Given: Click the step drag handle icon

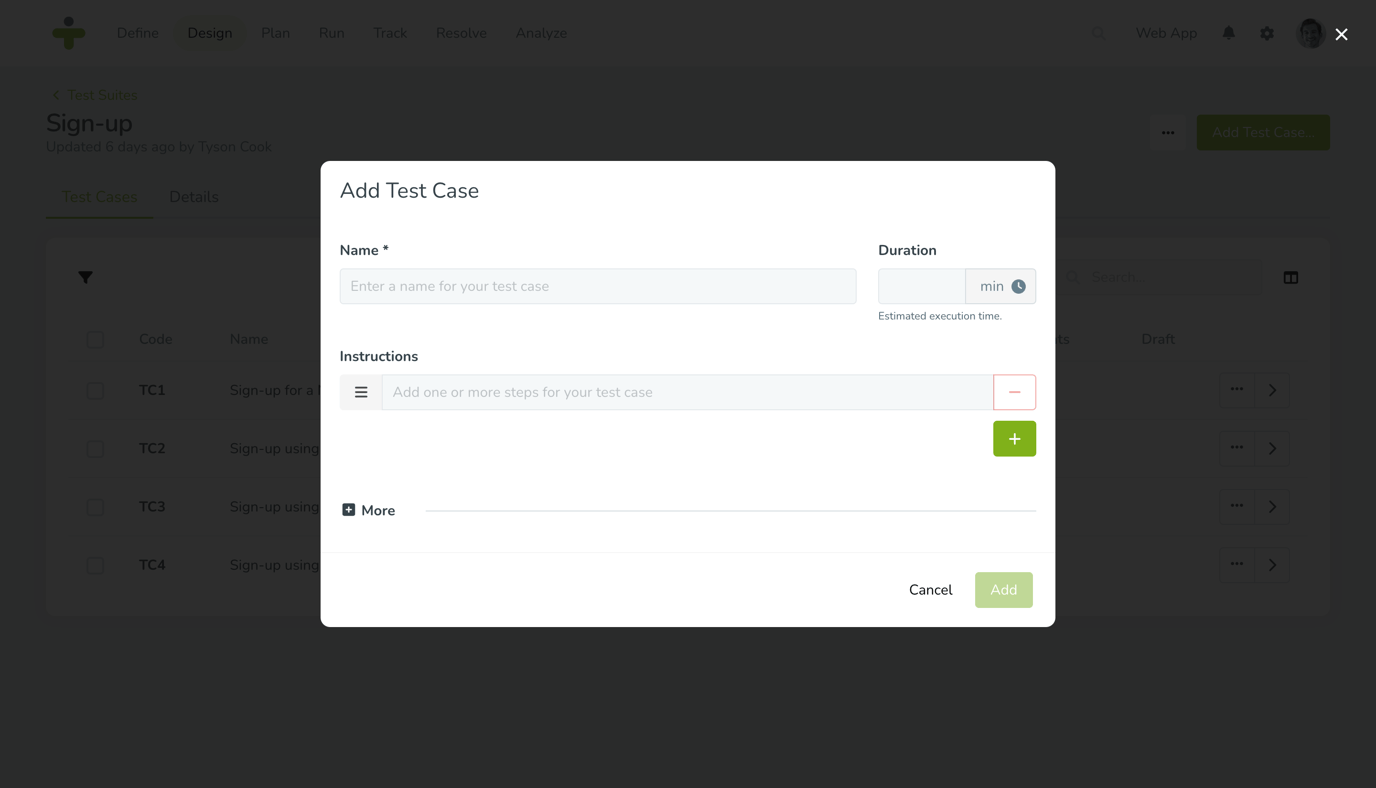Looking at the screenshot, I should coord(361,392).
